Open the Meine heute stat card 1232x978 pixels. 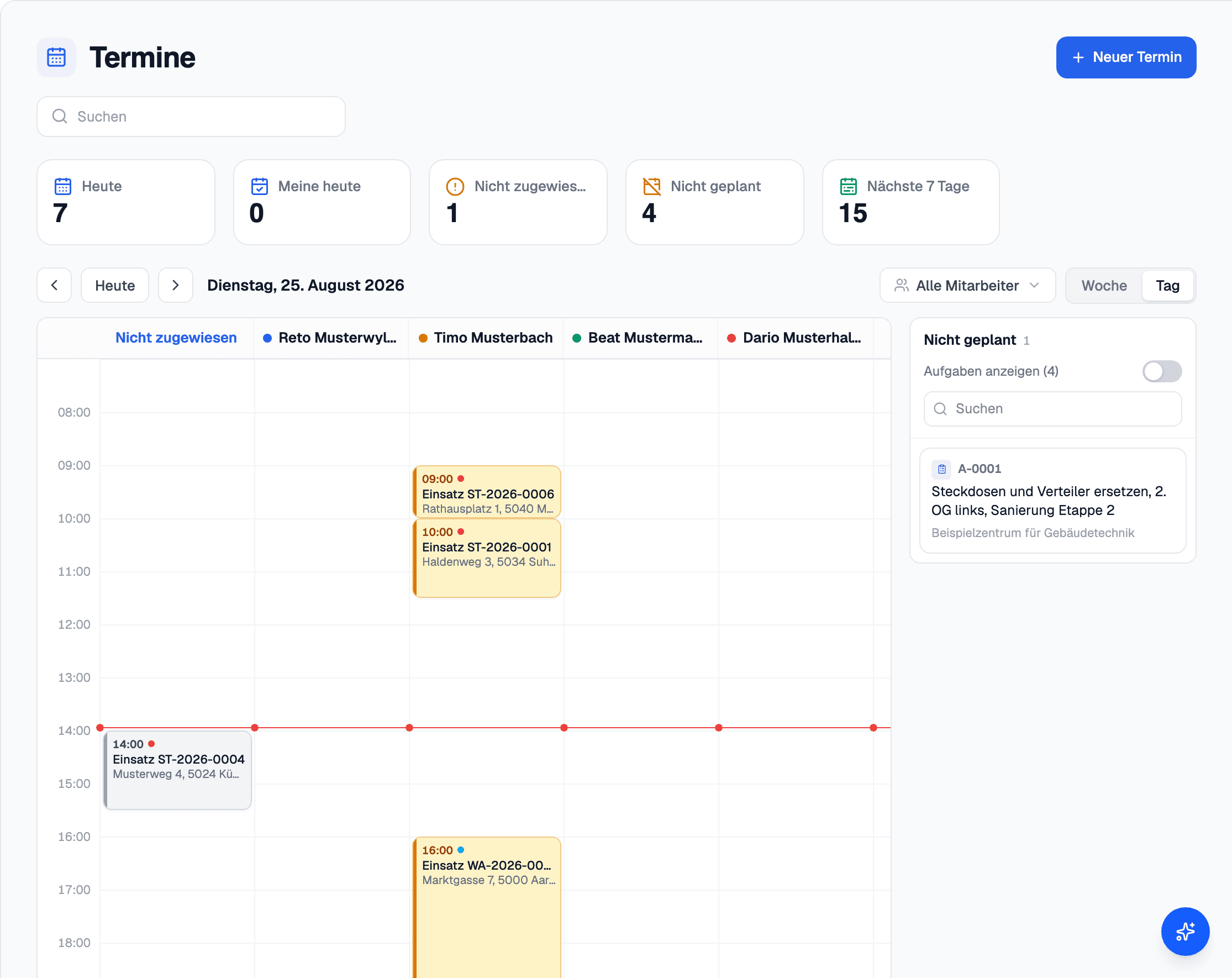point(322,202)
